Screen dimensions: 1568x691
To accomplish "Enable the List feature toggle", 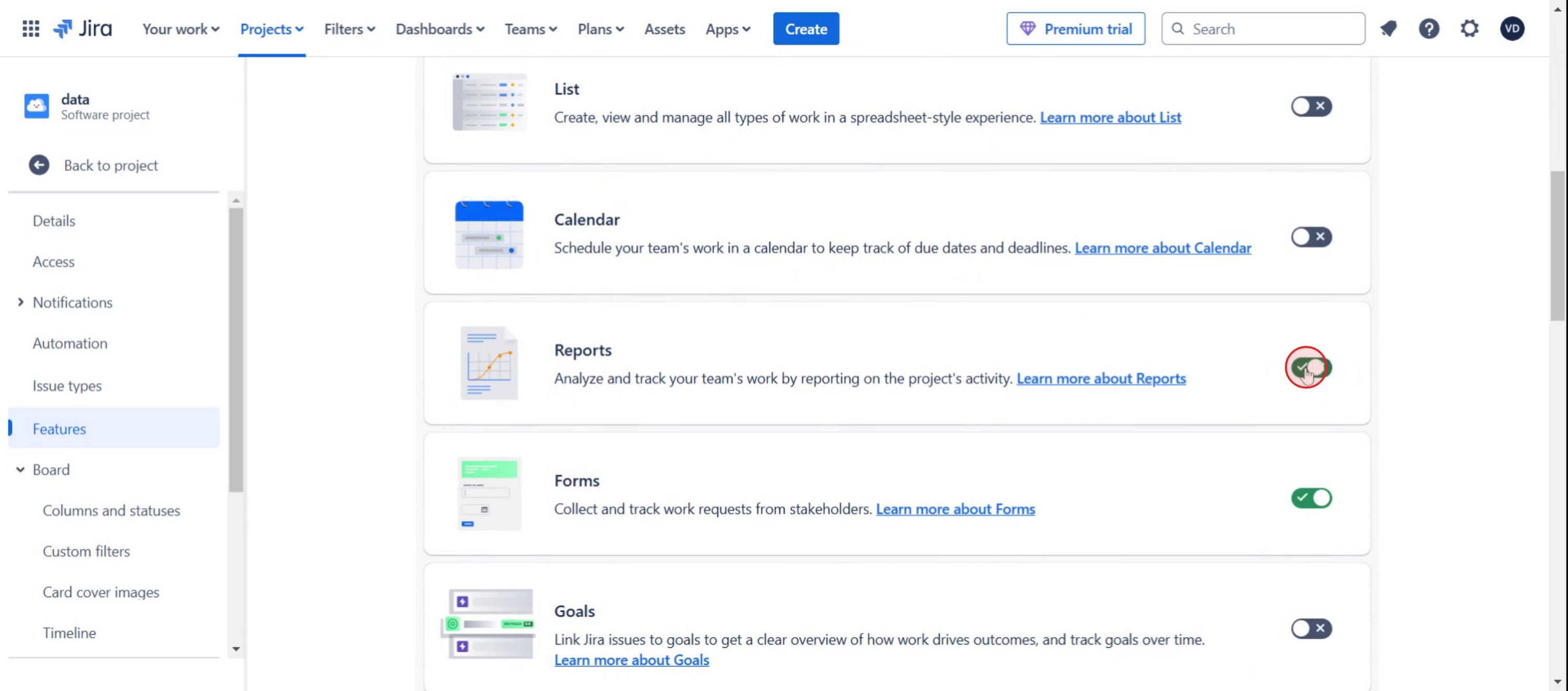I will pyautogui.click(x=1311, y=106).
